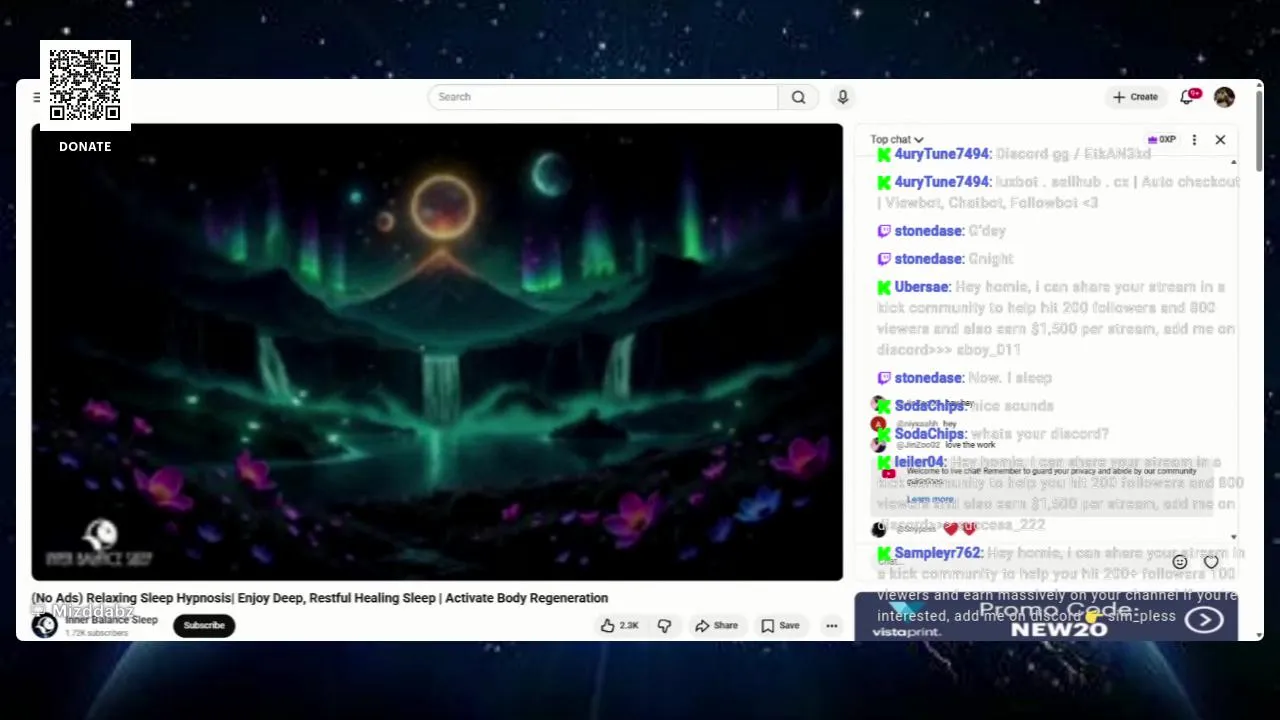
Task: Open live chat three-dot options
Action: [1194, 140]
